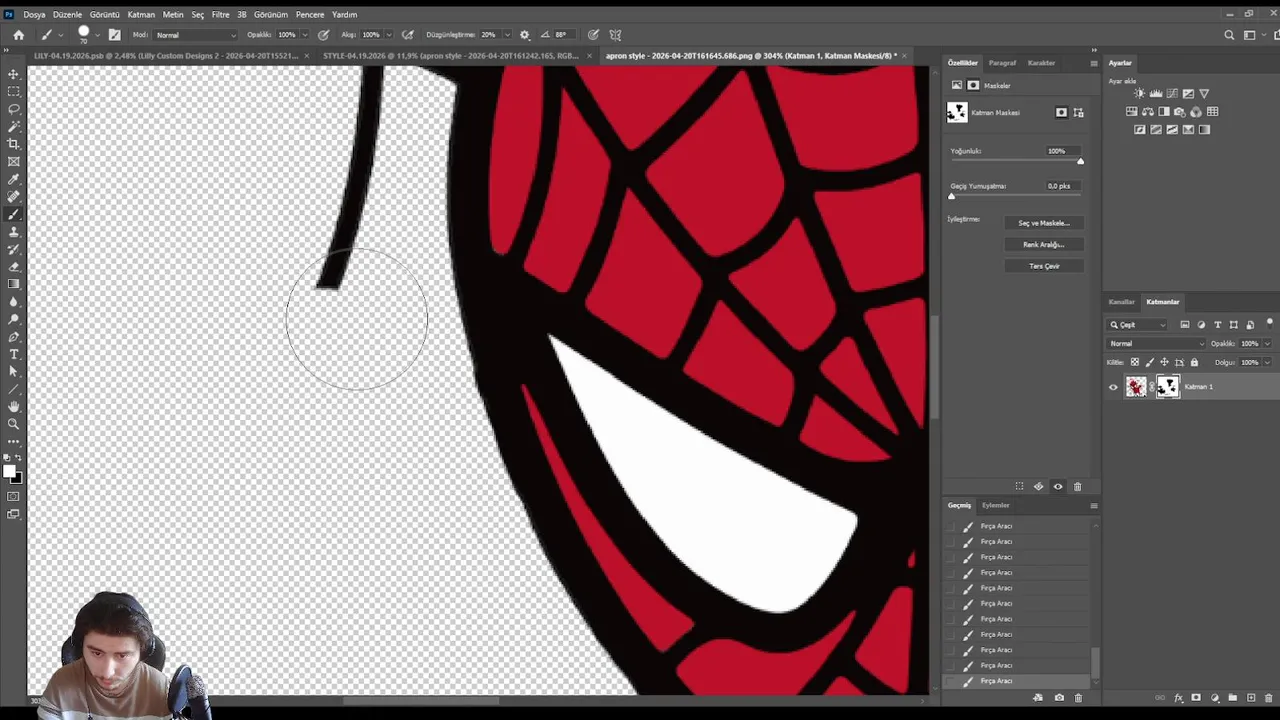Toggle brush settings panel icon
This screenshot has height=720, width=1280.
(x=114, y=35)
